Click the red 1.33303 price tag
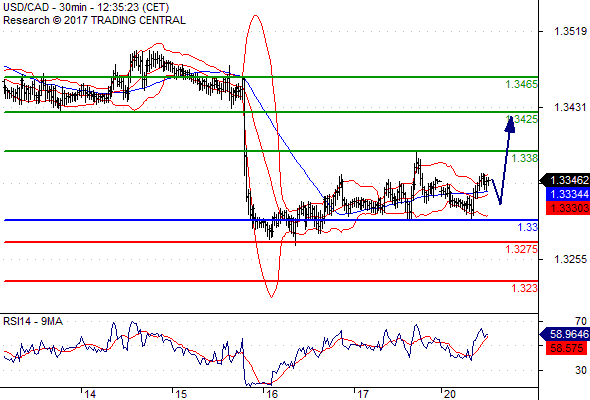The width and height of the screenshot is (590, 400). point(568,208)
